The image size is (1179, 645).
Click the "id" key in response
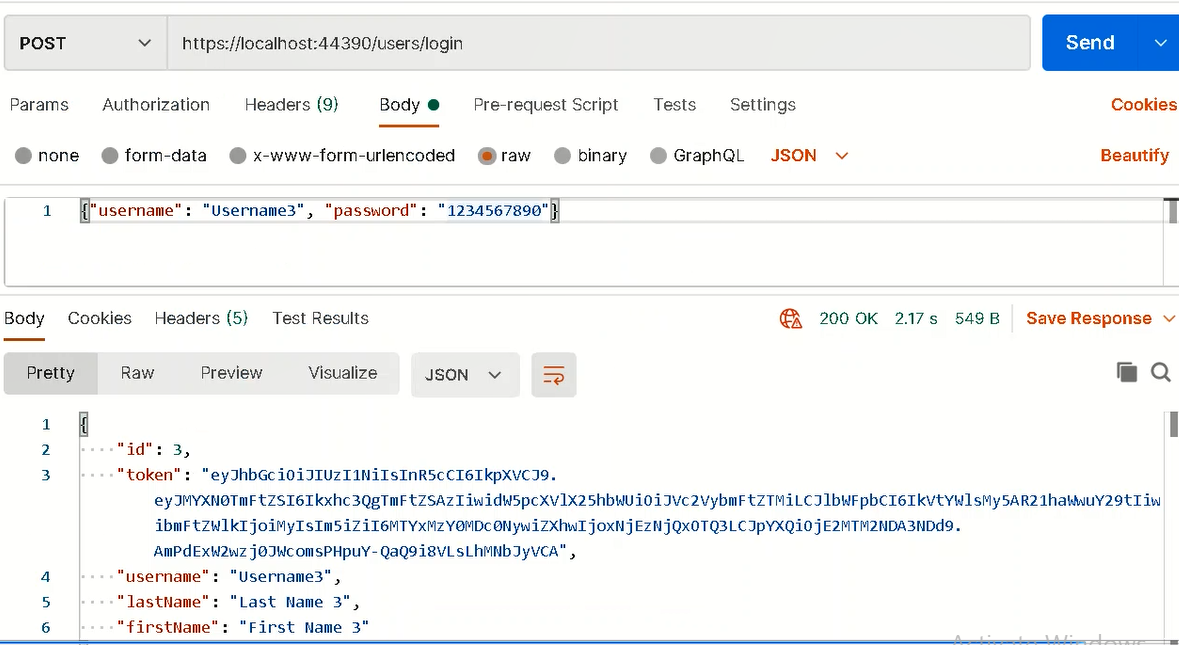(x=136, y=450)
